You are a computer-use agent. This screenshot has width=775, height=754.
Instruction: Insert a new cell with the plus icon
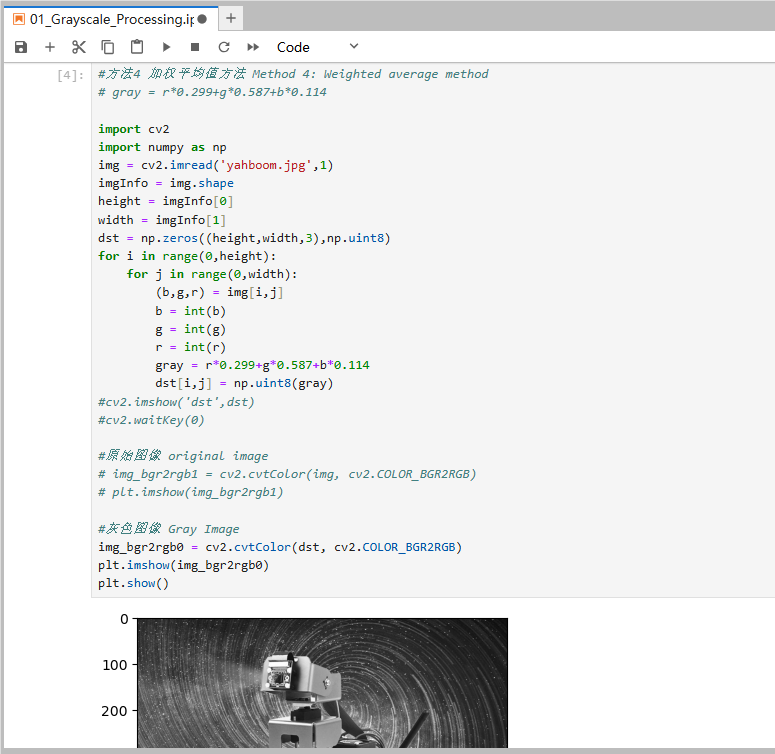click(50, 47)
